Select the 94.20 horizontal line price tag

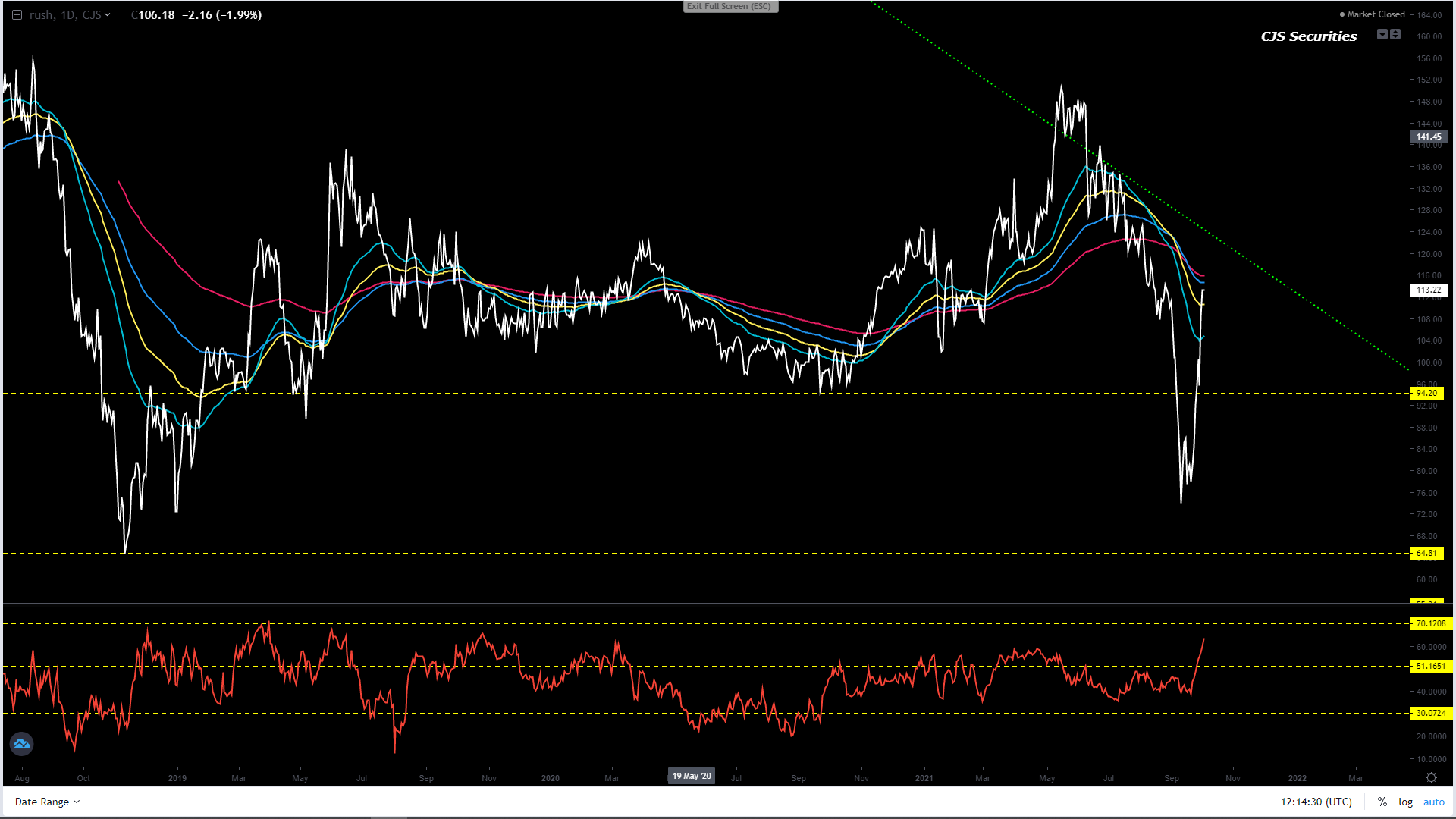(x=1426, y=393)
